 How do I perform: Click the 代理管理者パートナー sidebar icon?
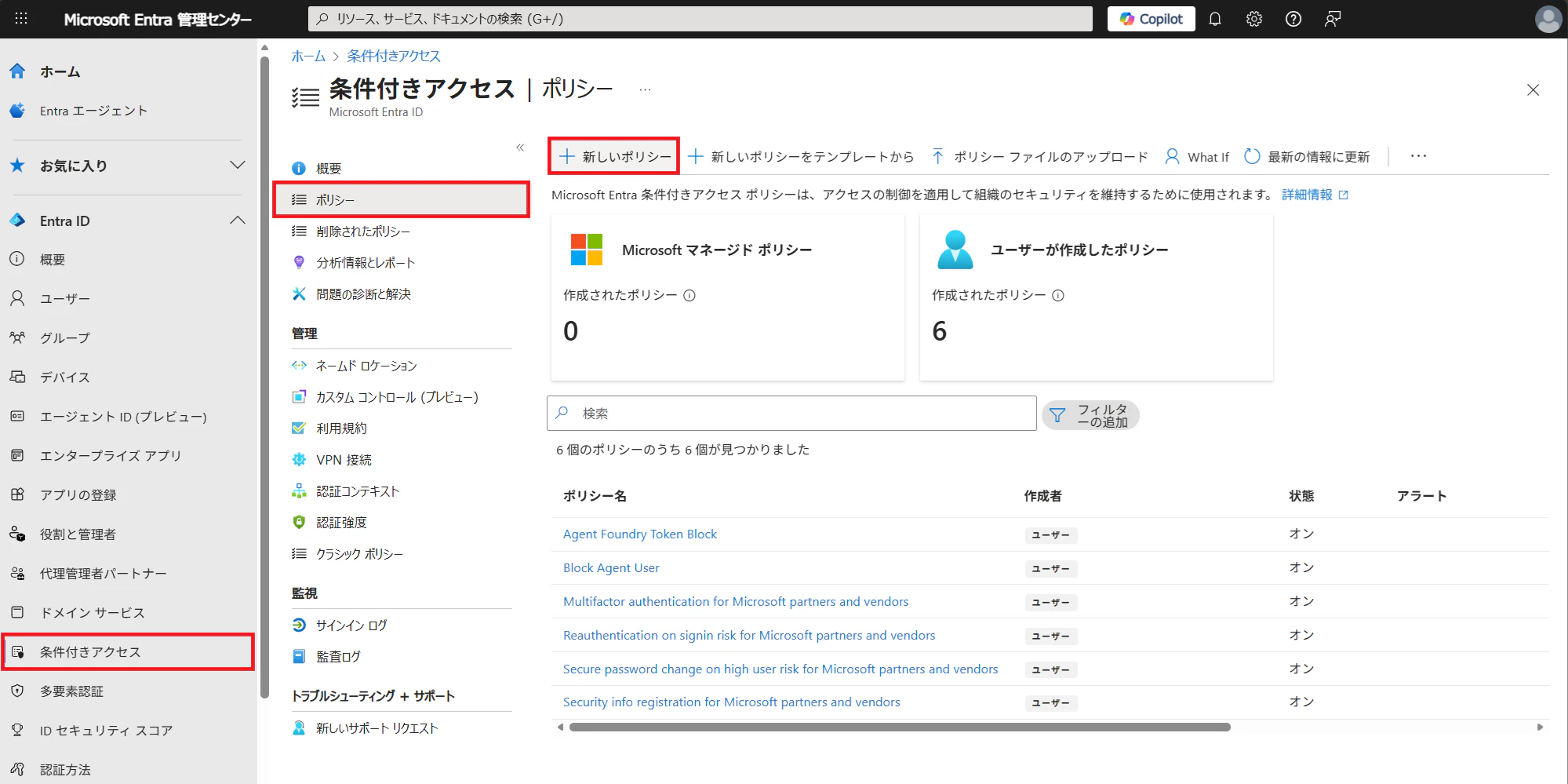[17, 573]
